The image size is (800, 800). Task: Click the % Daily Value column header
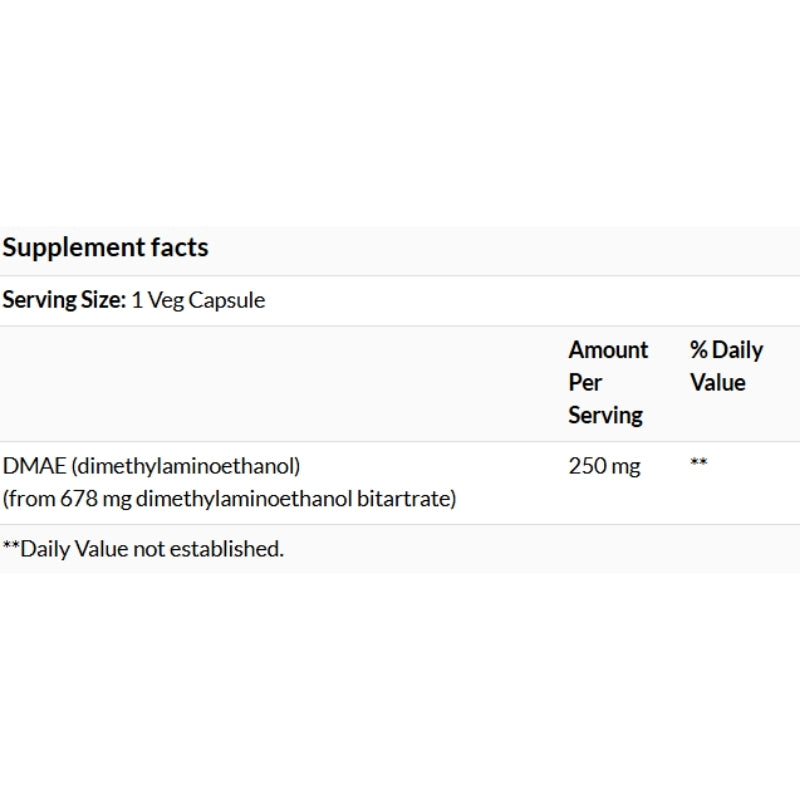coord(727,366)
